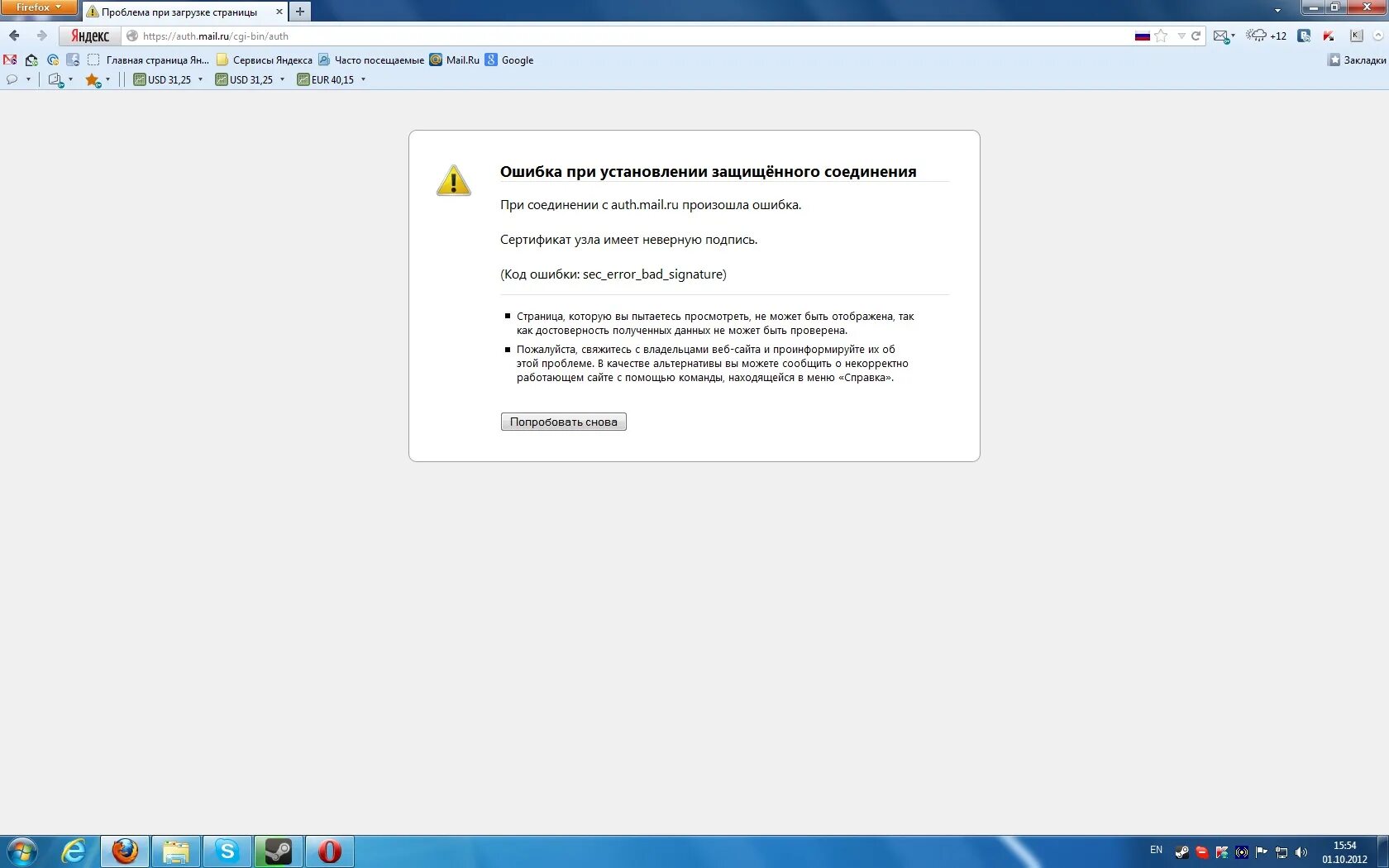
Task: Click the EUR 40,15 rate widget
Action: coord(325,79)
